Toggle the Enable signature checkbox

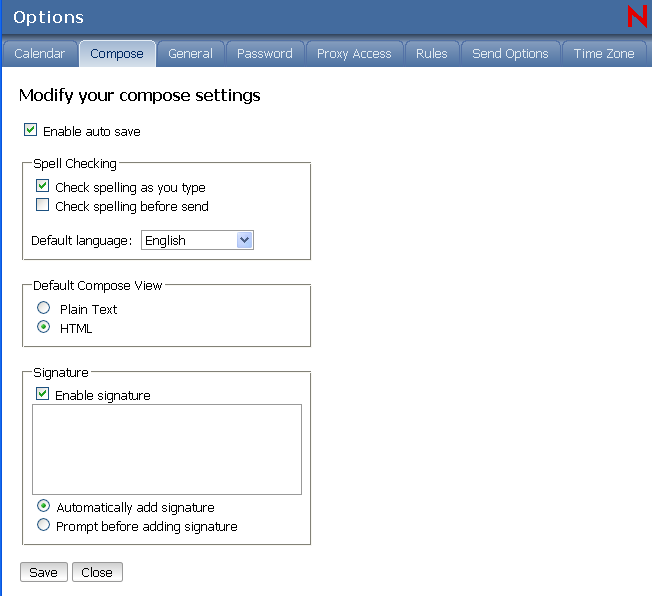(x=43, y=394)
